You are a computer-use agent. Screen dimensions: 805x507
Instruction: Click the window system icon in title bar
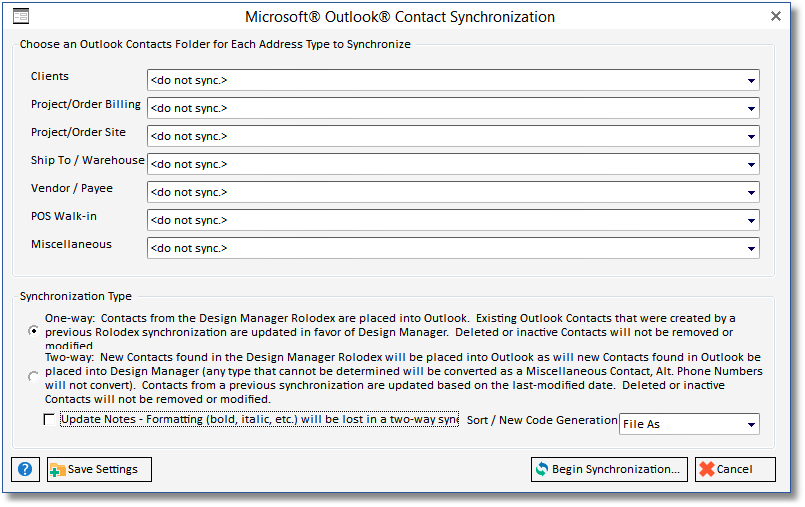pyautogui.click(x=20, y=17)
